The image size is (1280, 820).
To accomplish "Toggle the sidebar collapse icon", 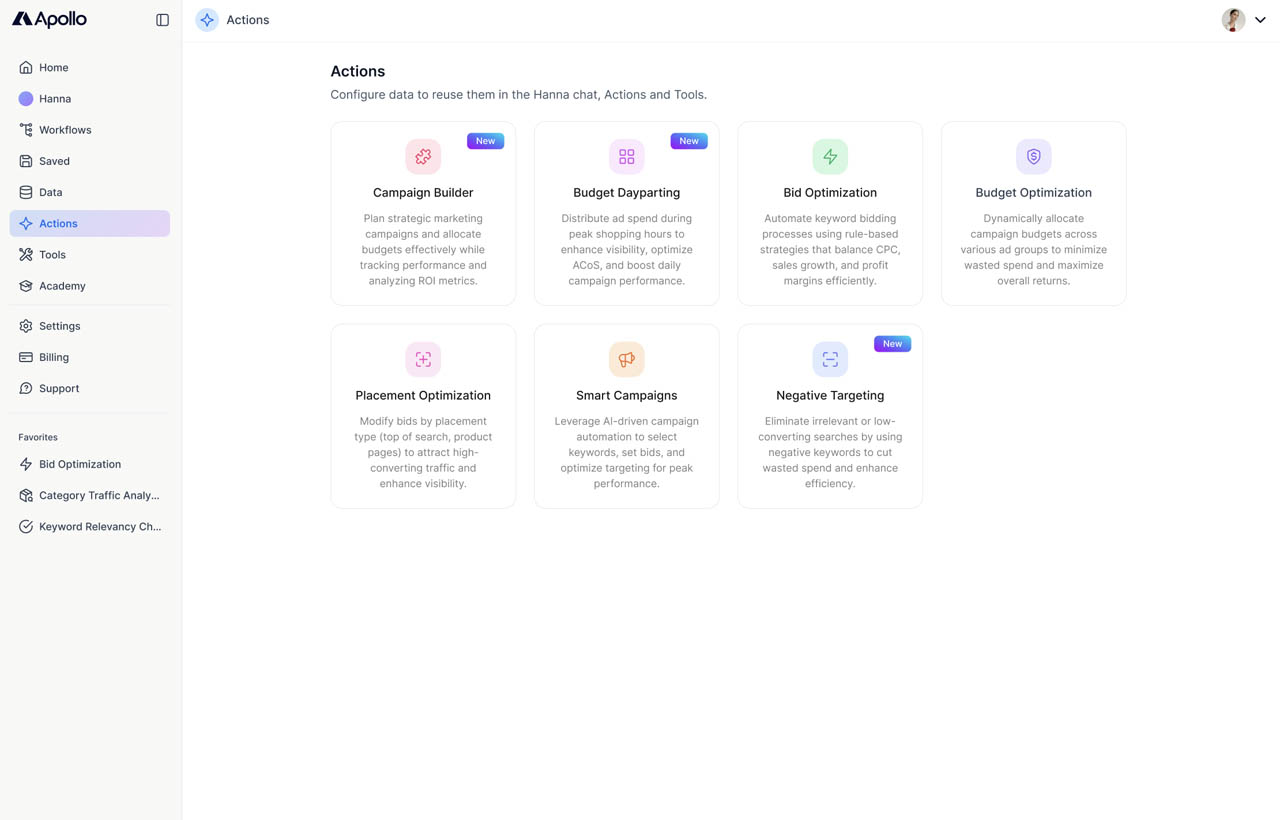I will pos(162,20).
